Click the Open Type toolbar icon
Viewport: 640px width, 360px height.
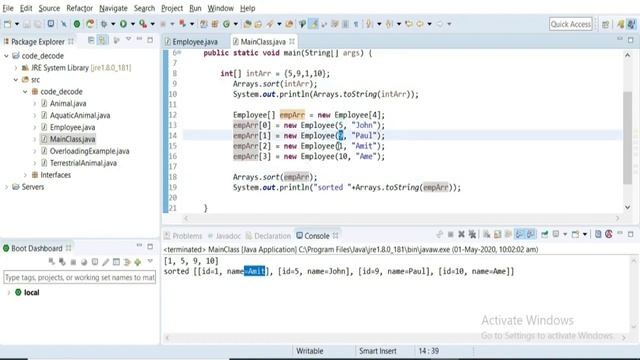pos(247,24)
